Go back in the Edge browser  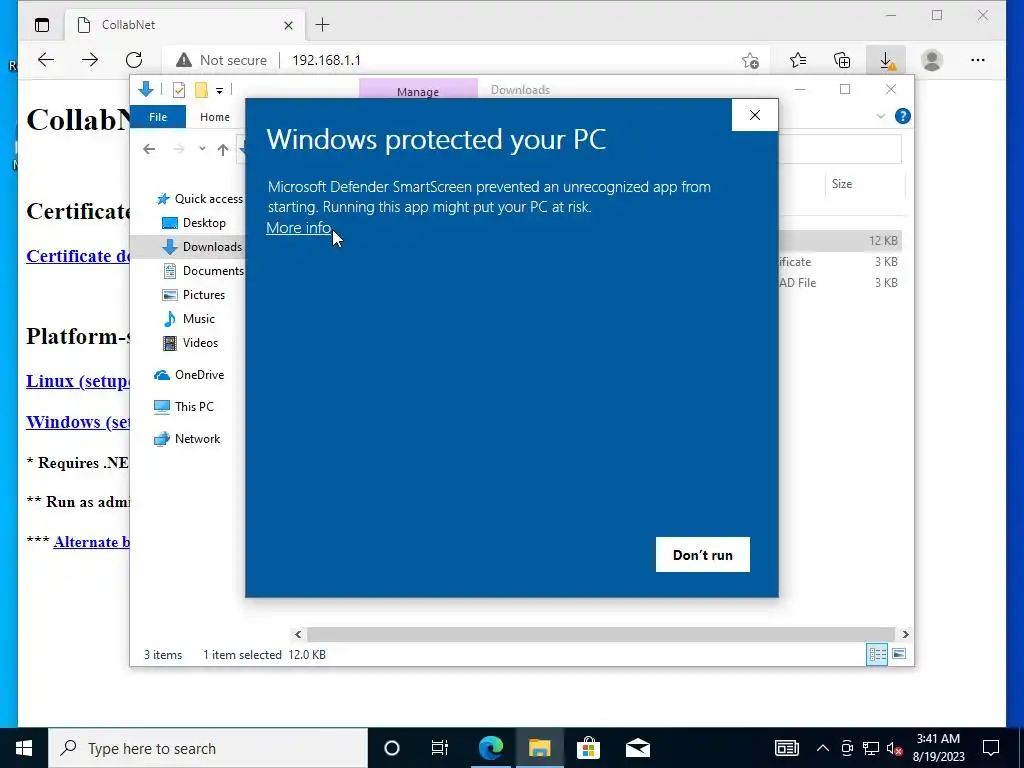[46, 60]
